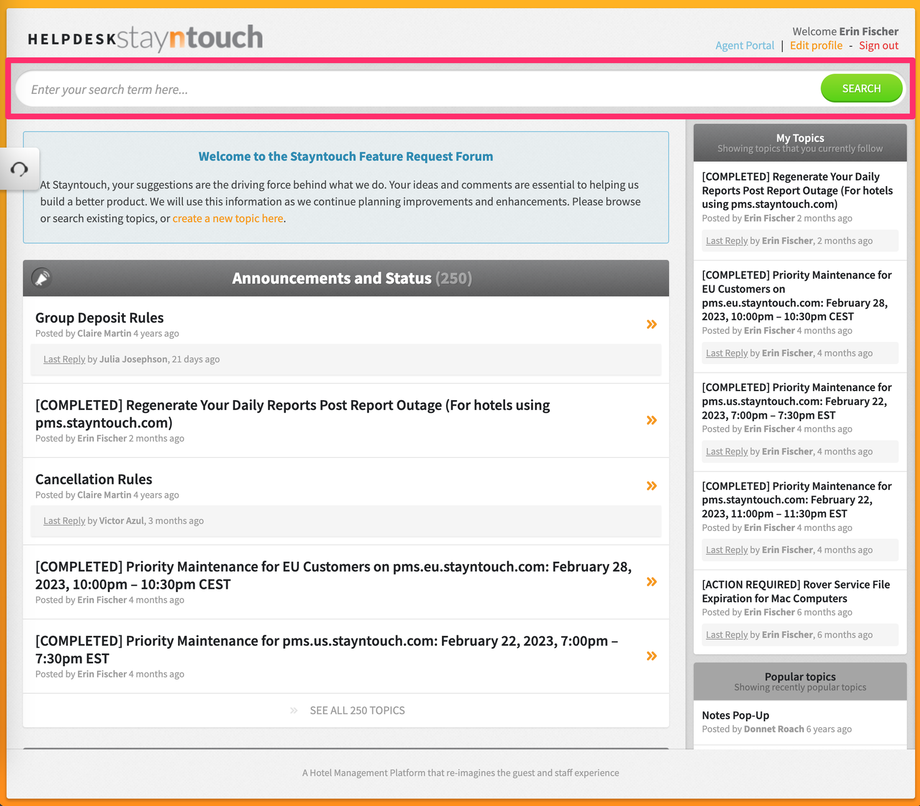Click the double arrow beside Regenerate Your Daily Reports topic
Screen dimensions: 920x806
[x=651, y=420]
